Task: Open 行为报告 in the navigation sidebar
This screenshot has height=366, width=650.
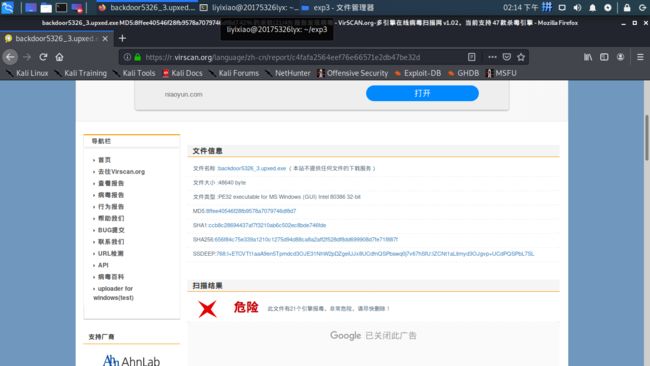Action: 111,206
